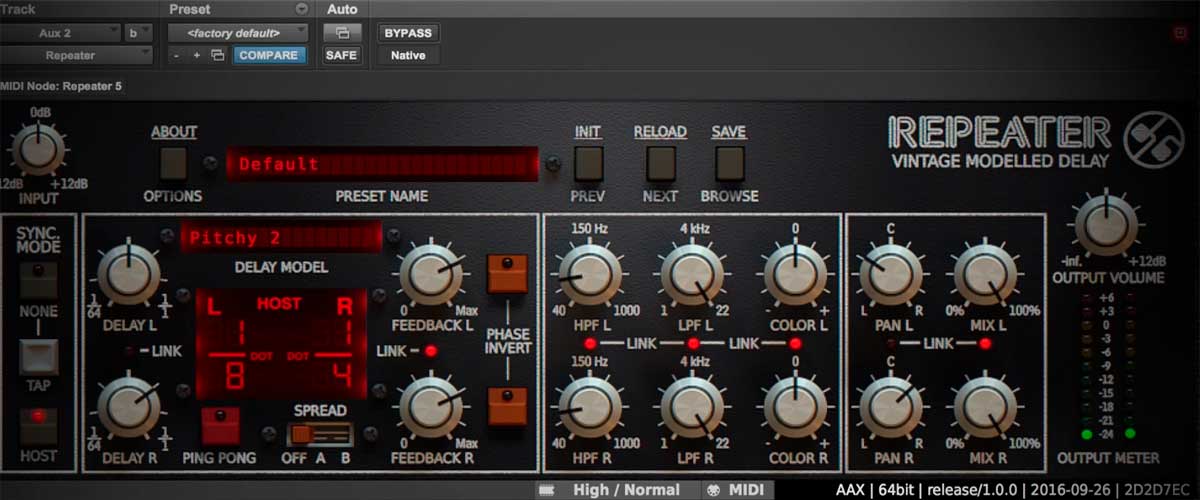Image resolution: width=1200 pixels, height=500 pixels.
Task: Toggle the red PING PONG button
Action: point(220,425)
